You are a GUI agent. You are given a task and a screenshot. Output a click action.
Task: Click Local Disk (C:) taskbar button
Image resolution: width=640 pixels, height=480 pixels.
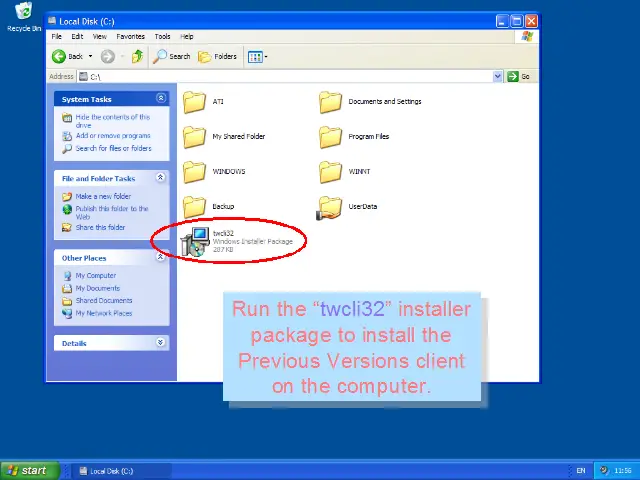pos(121,471)
